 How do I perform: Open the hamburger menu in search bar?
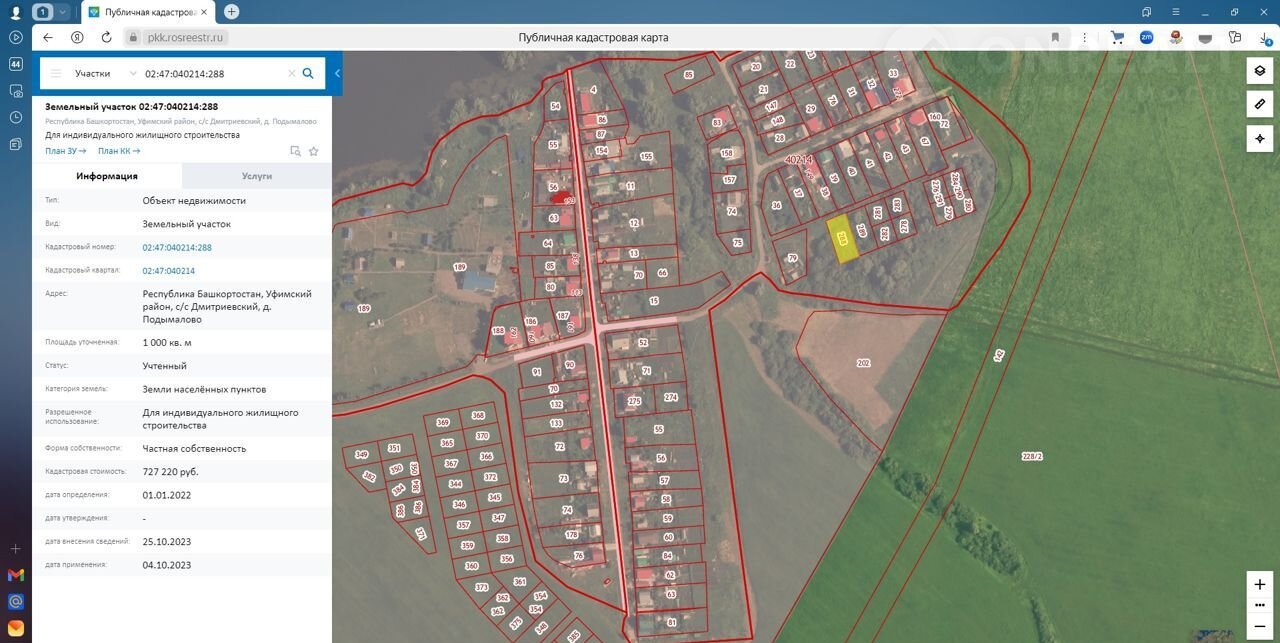[x=56, y=73]
